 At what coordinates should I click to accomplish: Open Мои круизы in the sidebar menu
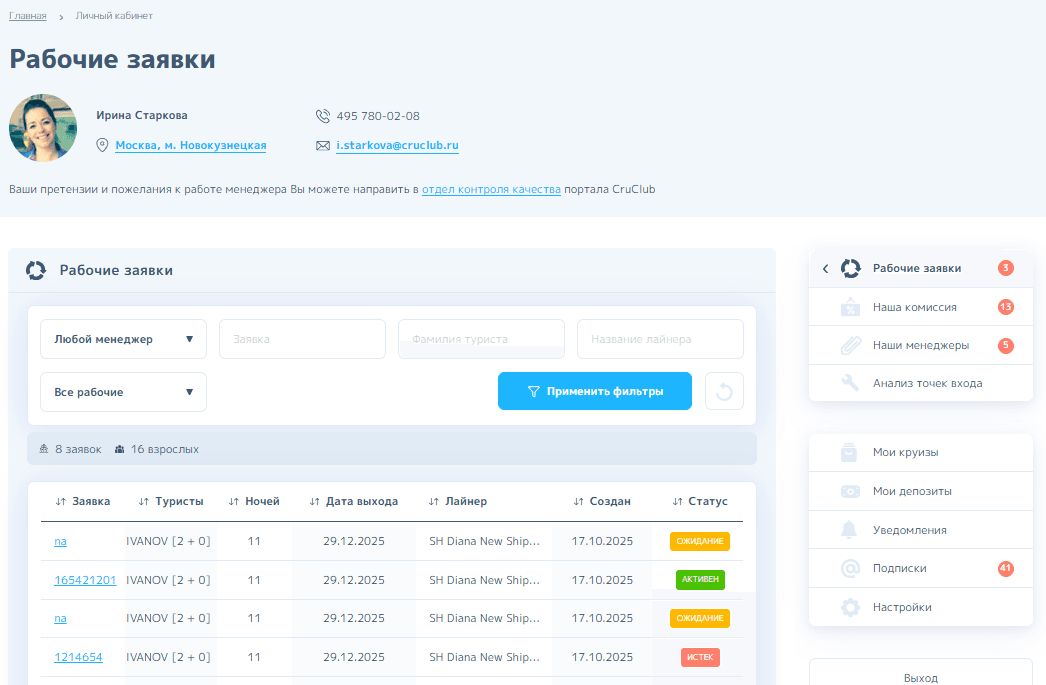(905, 452)
